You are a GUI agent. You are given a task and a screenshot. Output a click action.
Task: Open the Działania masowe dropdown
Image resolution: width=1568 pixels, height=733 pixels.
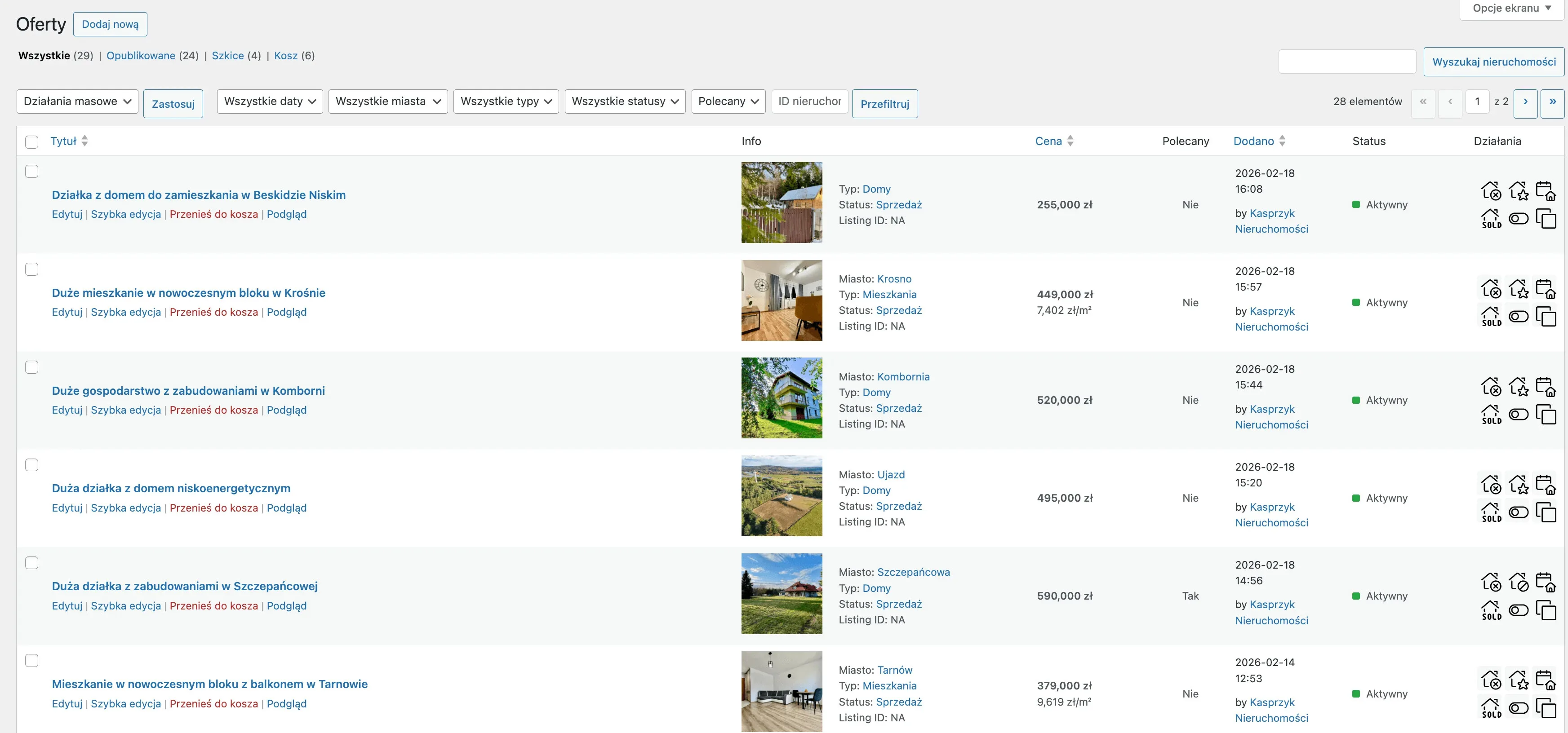77,101
